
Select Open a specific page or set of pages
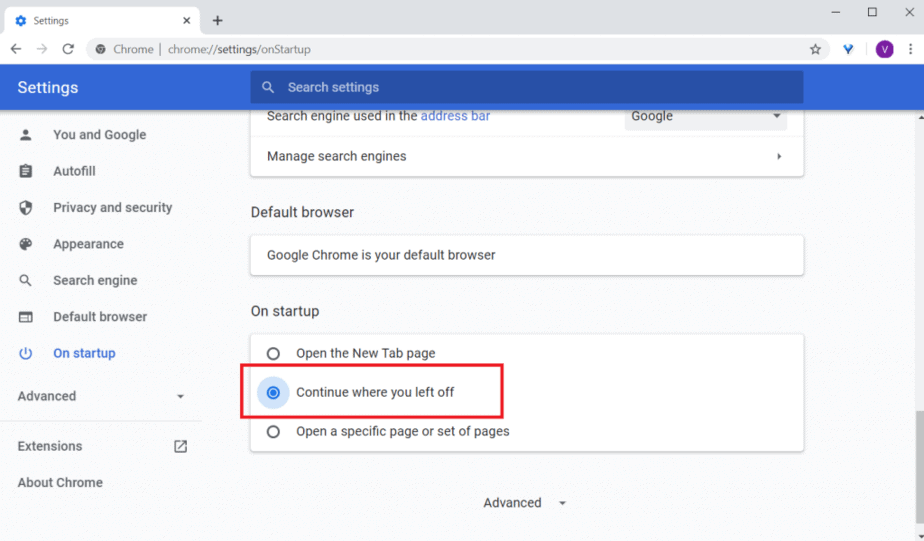pos(273,431)
